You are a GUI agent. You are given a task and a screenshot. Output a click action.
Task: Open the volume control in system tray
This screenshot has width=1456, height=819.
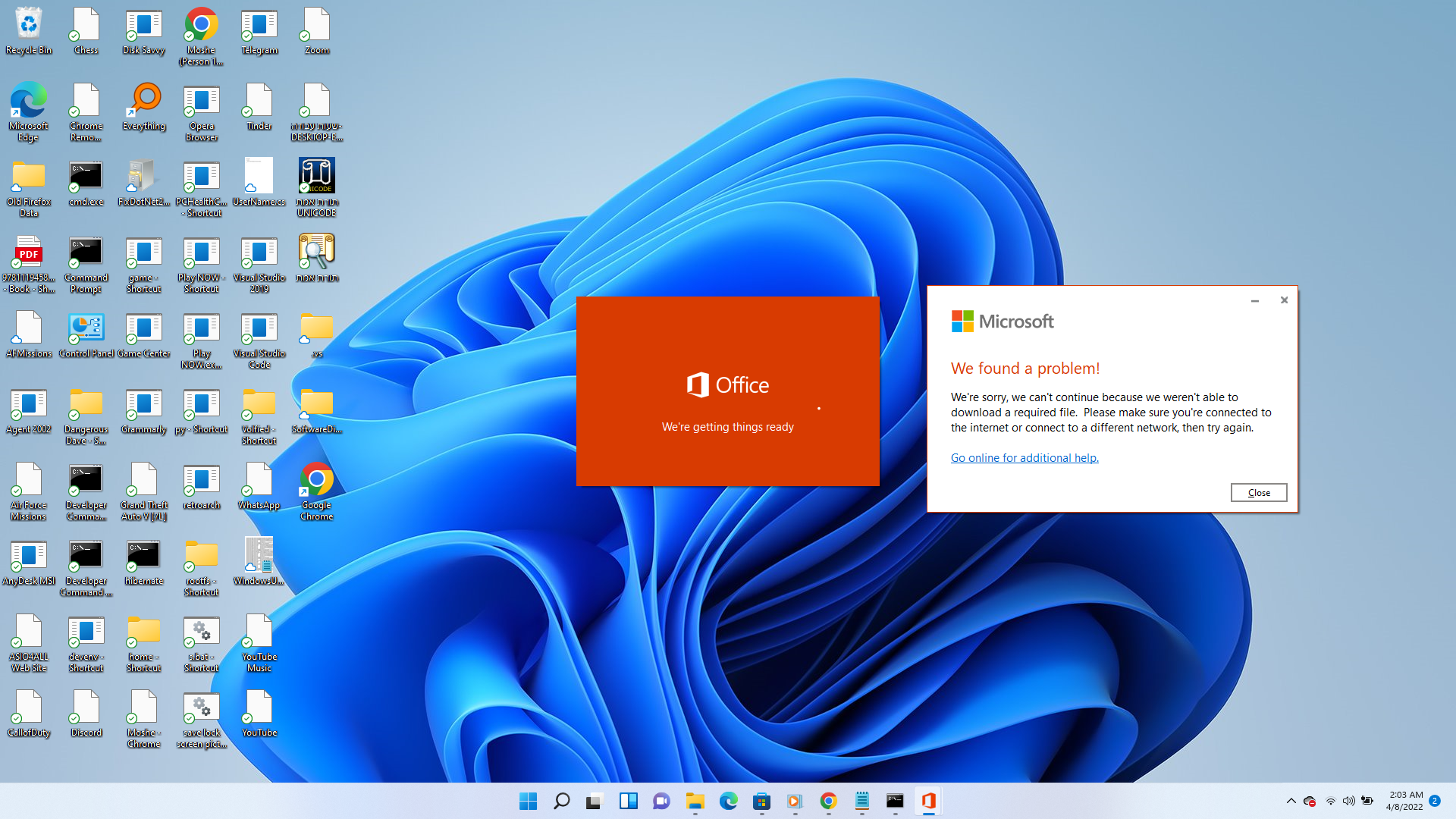tap(1348, 801)
